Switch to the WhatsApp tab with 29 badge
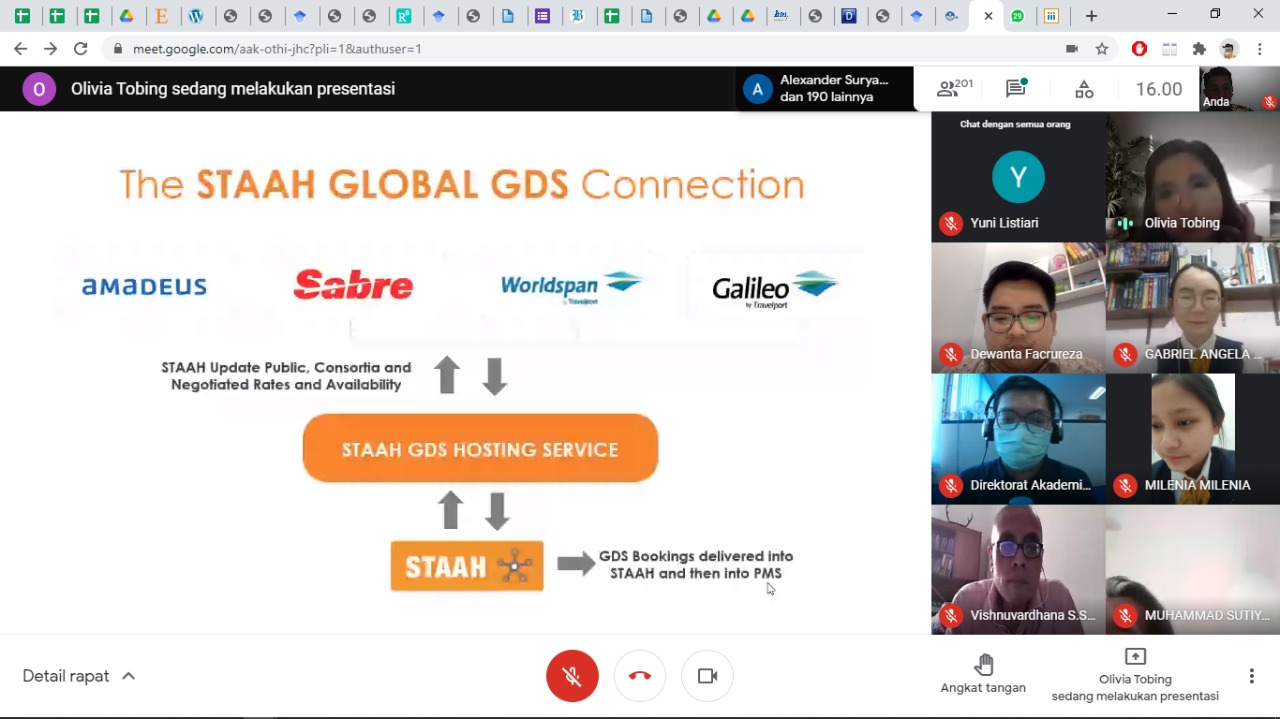 pyautogui.click(x=1017, y=16)
